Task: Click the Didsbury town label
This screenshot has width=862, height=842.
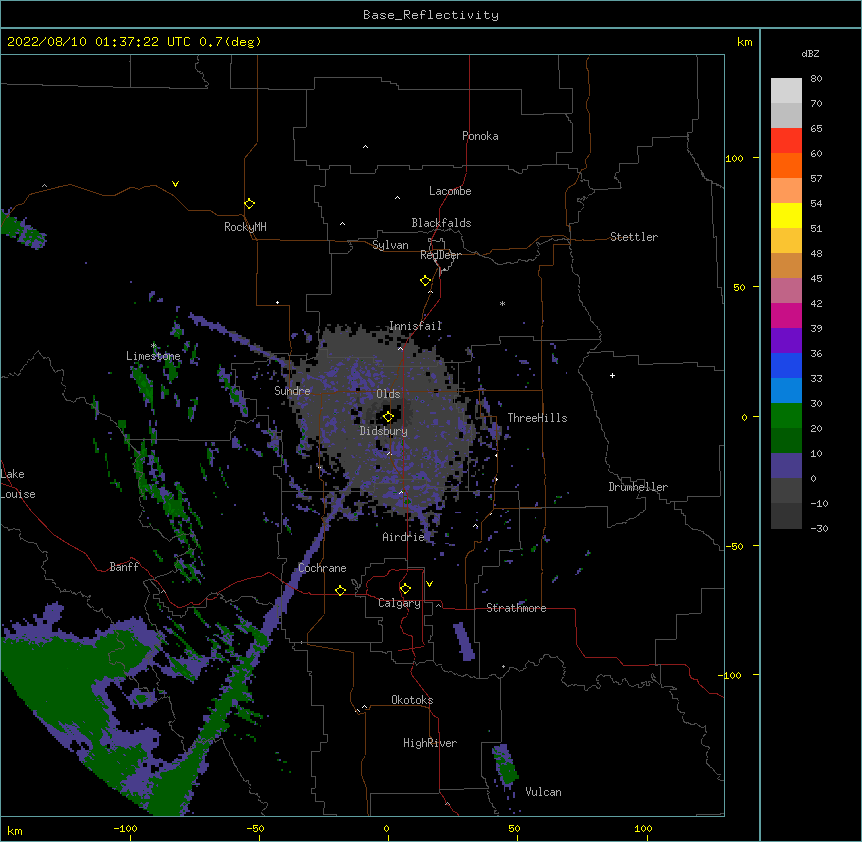Action: [384, 431]
